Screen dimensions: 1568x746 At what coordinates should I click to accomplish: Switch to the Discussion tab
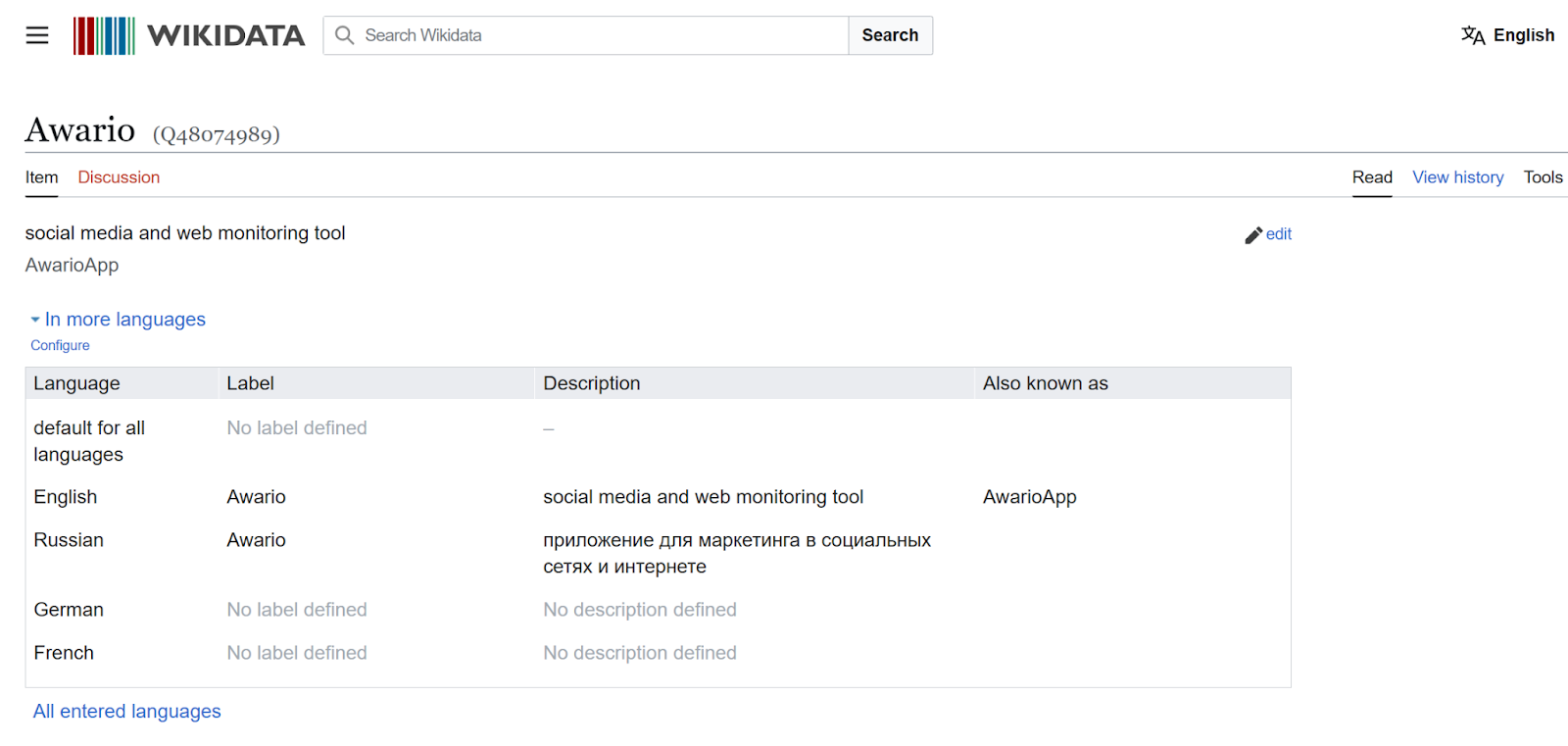pyautogui.click(x=119, y=177)
